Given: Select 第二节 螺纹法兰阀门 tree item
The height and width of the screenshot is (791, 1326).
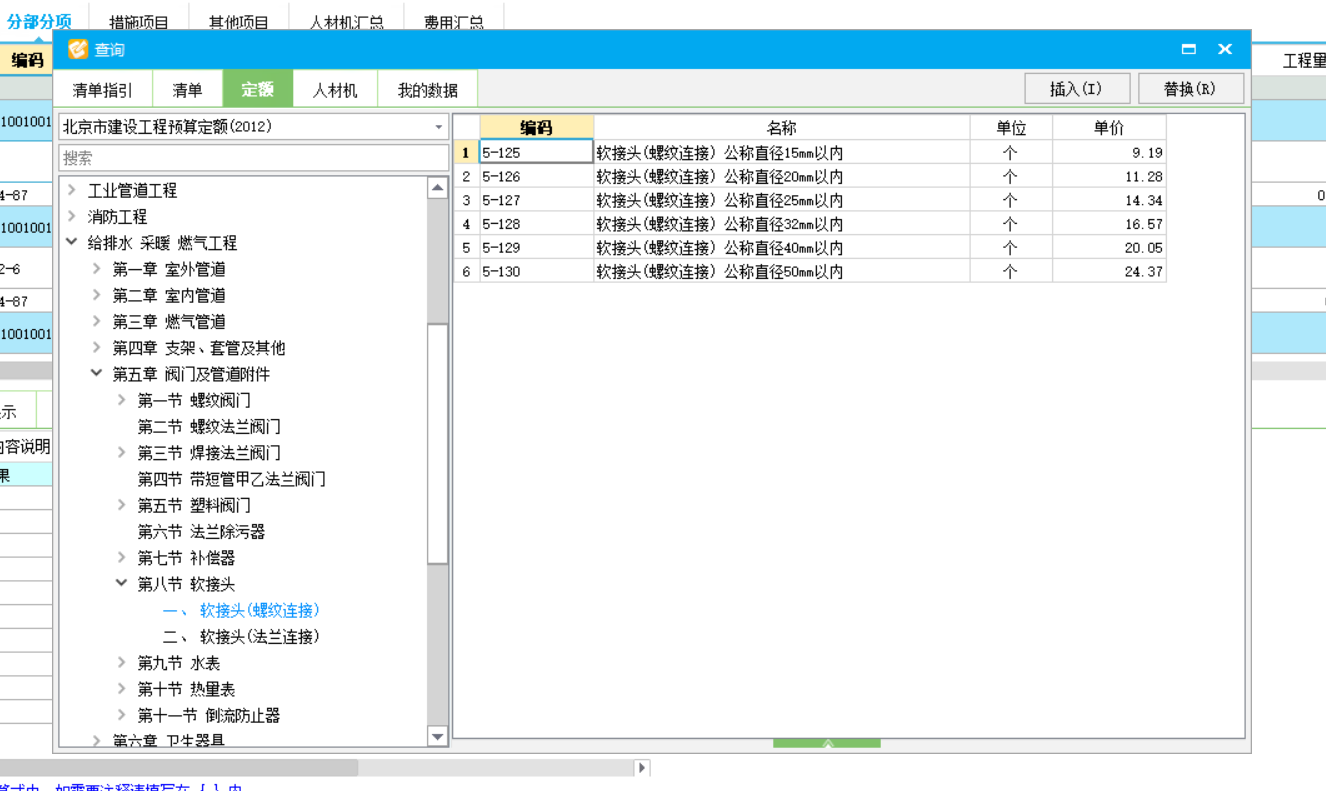Looking at the screenshot, I should pyautogui.click(x=208, y=427).
